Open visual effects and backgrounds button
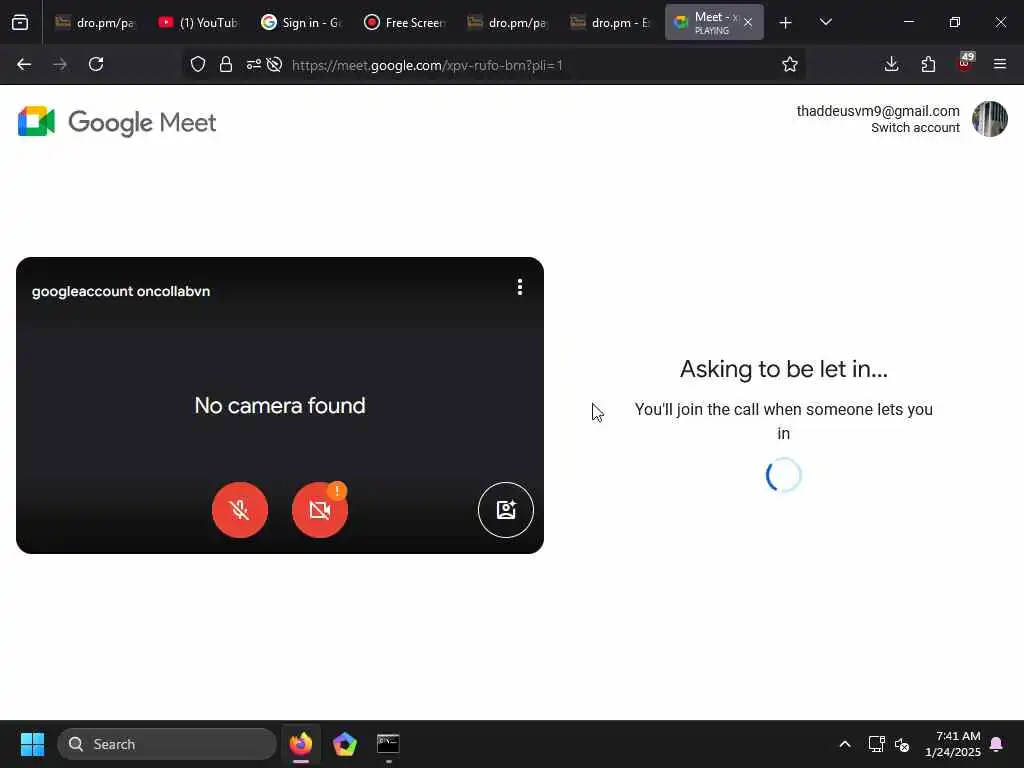 (x=506, y=510)
